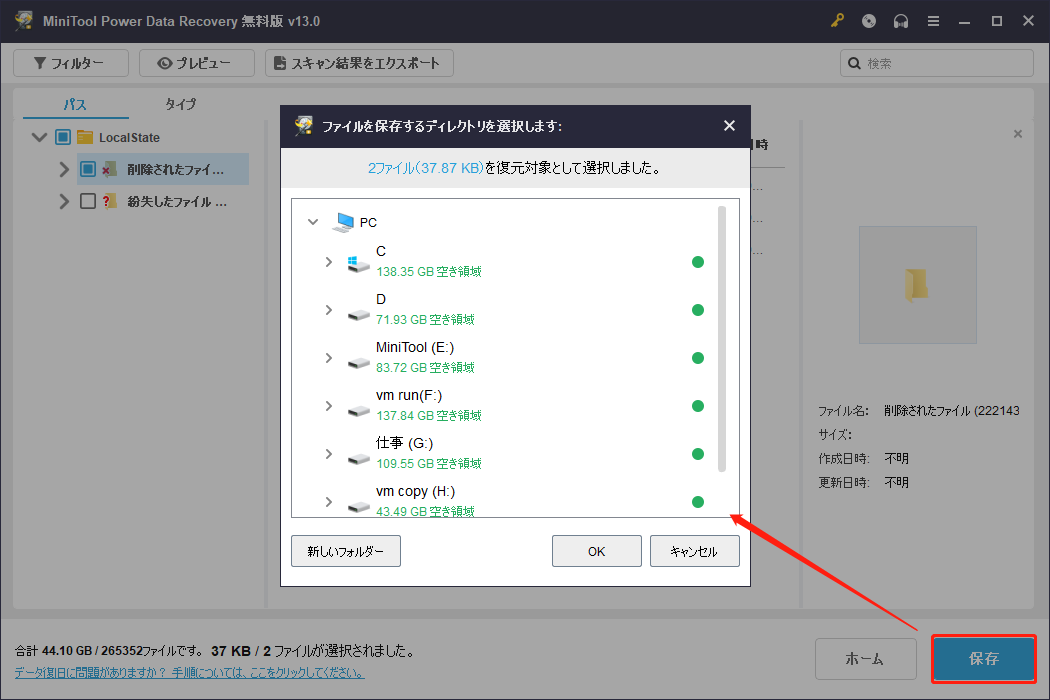Open the データ復旧 help link
This screenshot has height=700, width=1050.
tap(190, 673)
